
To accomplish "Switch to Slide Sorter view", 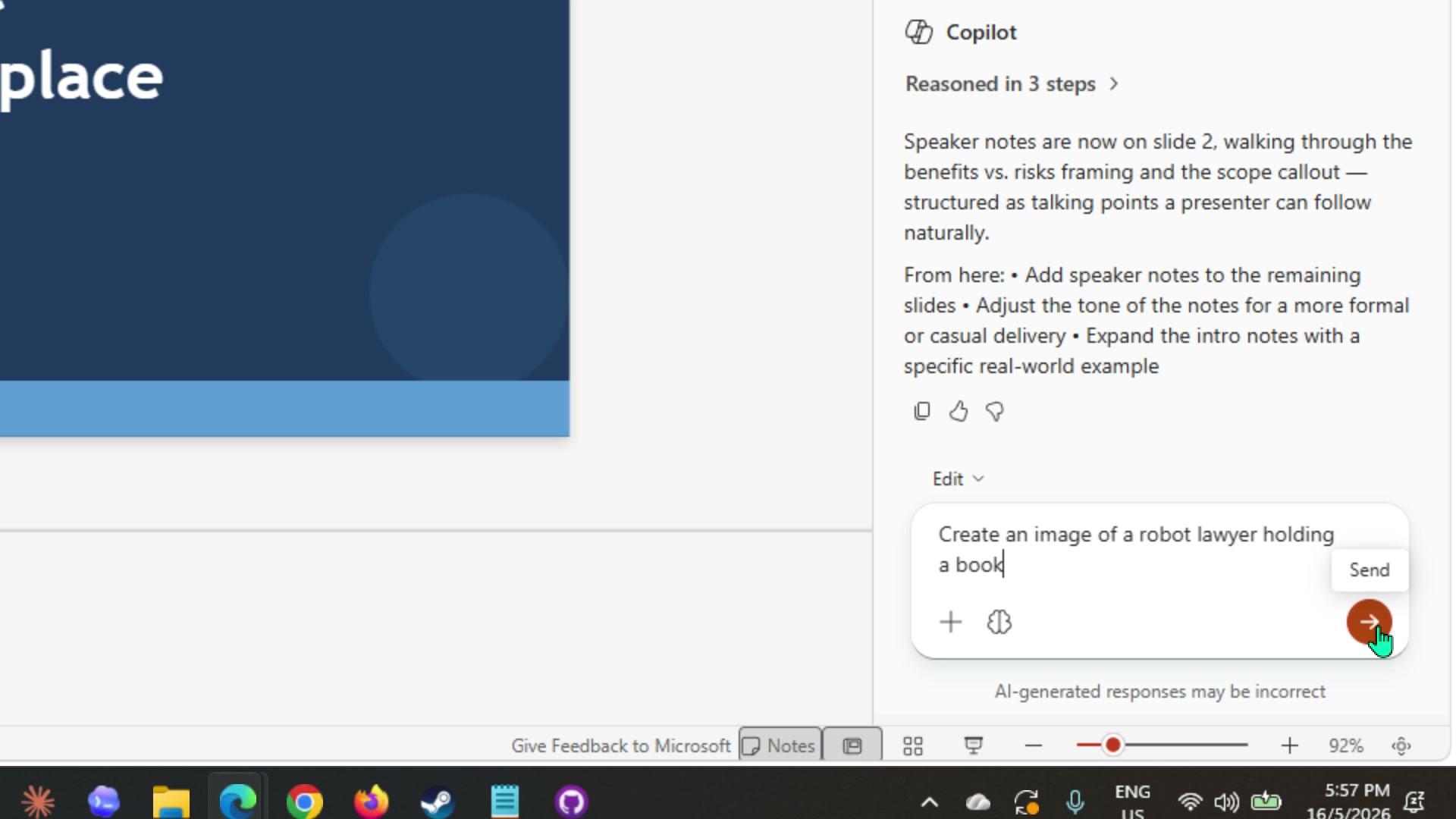I will [913, 745].
